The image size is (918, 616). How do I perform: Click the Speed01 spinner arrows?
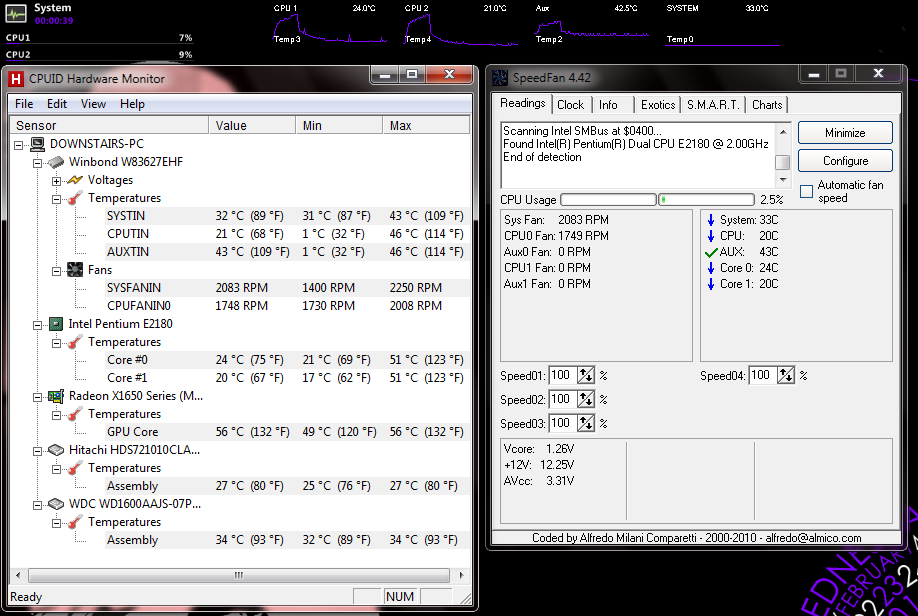(586, 375)
